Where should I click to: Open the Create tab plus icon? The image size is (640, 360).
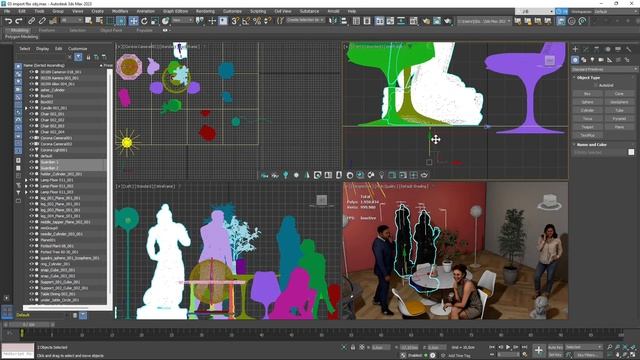(x=575, y=49)
